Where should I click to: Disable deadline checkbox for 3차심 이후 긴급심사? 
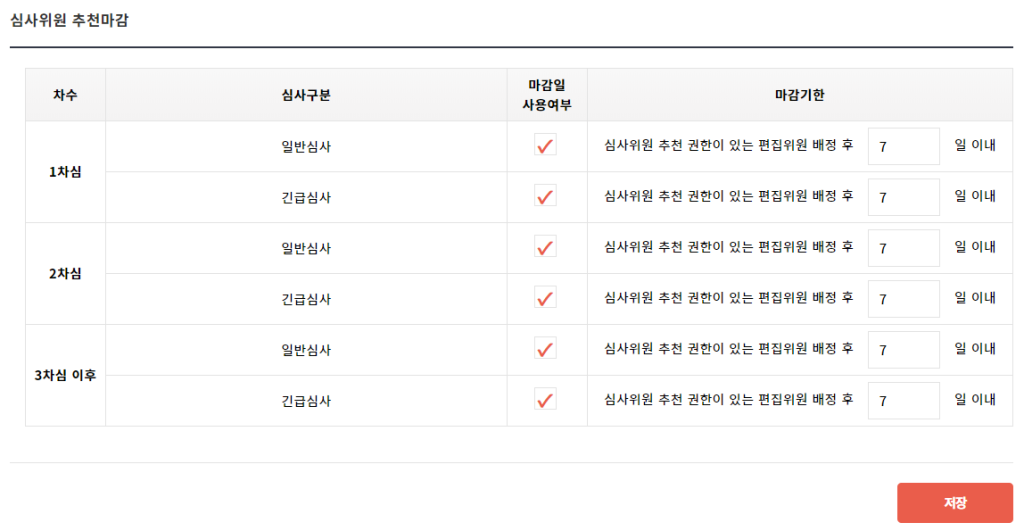[x=545, y=400]
